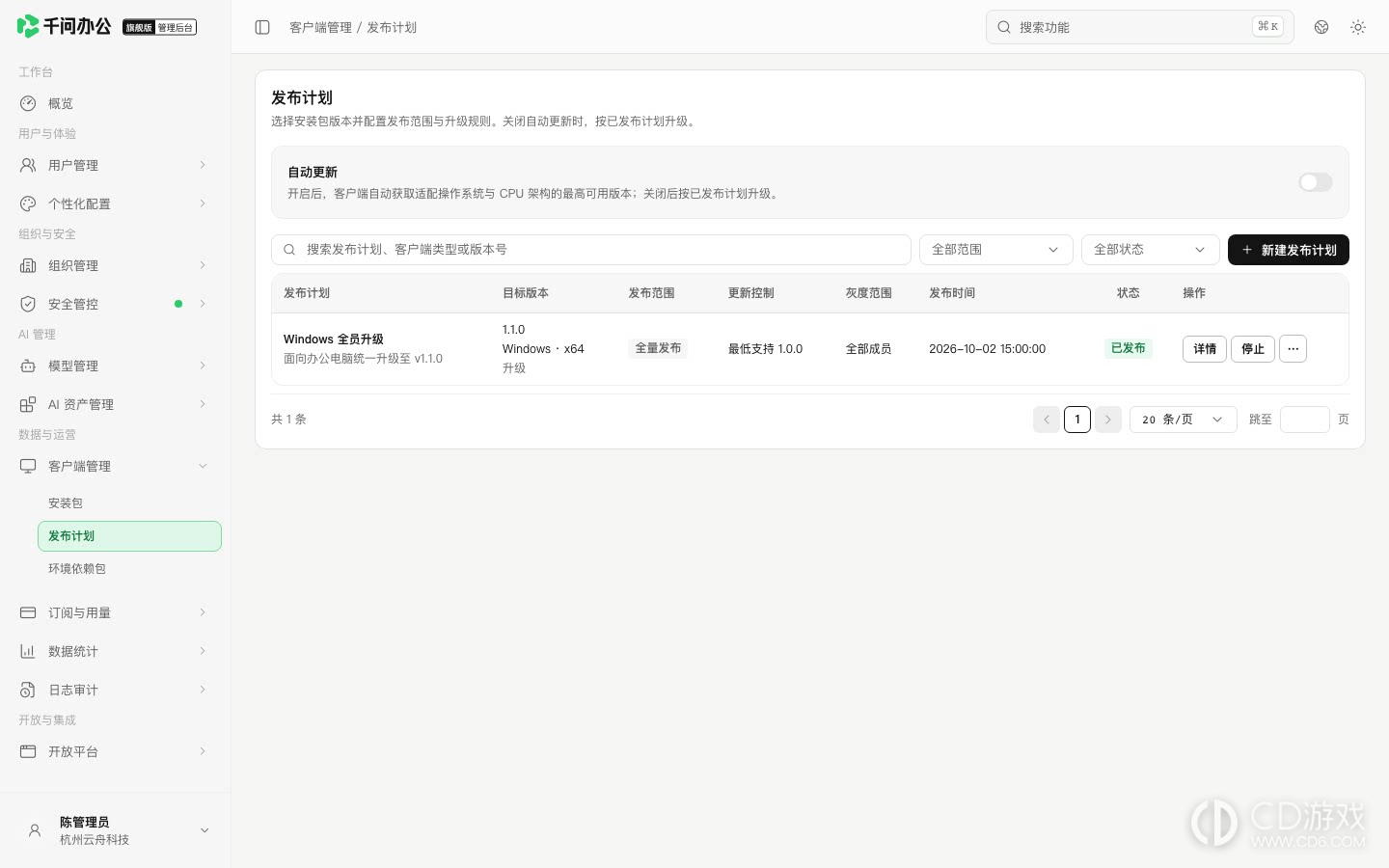Go to the previous page arrow

(x=1047, y=420)
